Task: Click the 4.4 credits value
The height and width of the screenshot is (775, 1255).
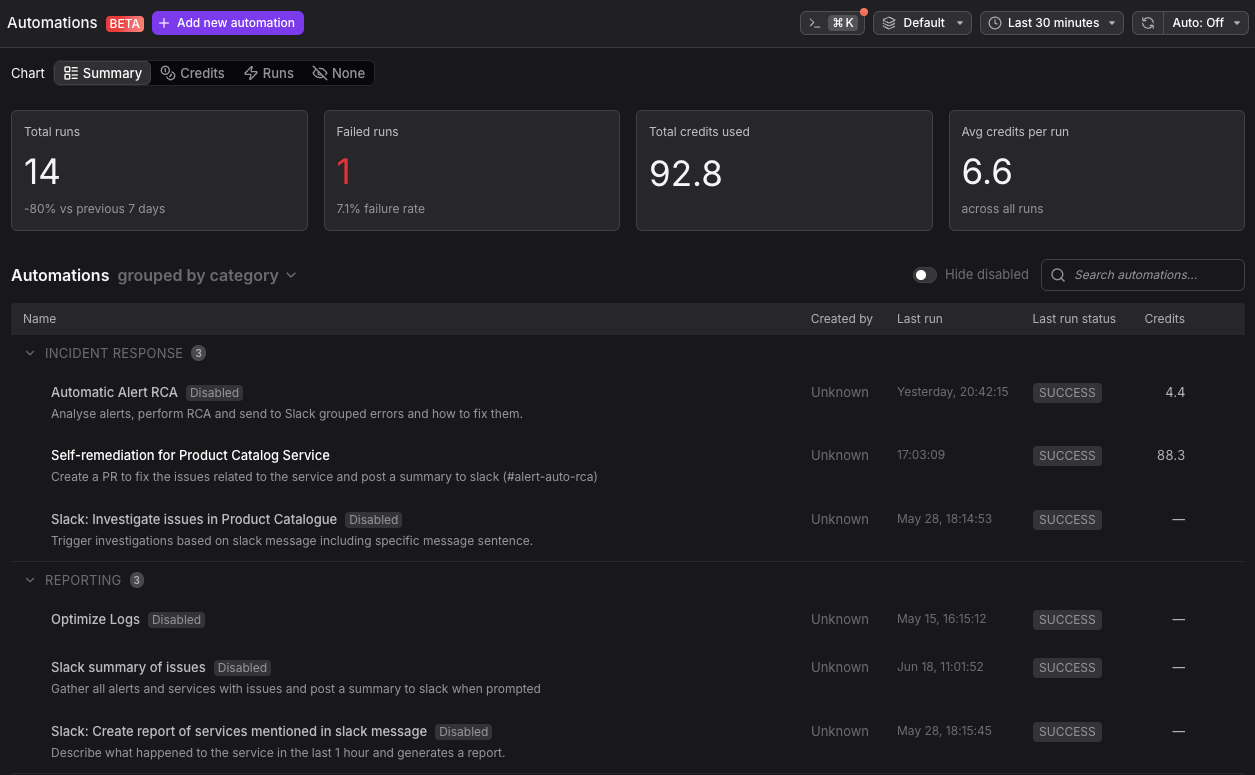Action: 1175,392
